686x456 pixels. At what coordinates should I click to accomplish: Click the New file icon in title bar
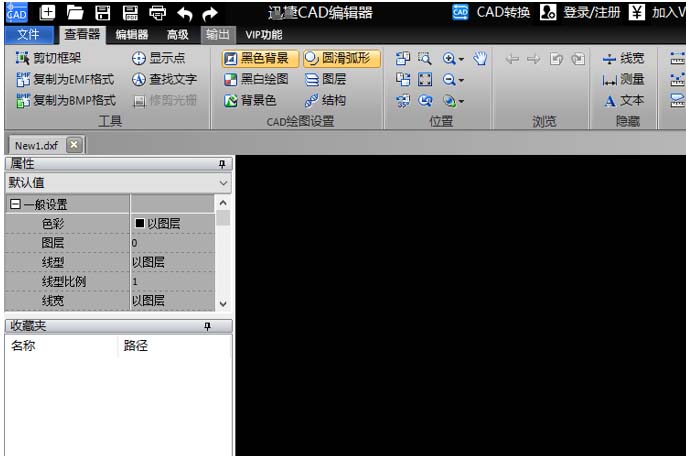47,13
